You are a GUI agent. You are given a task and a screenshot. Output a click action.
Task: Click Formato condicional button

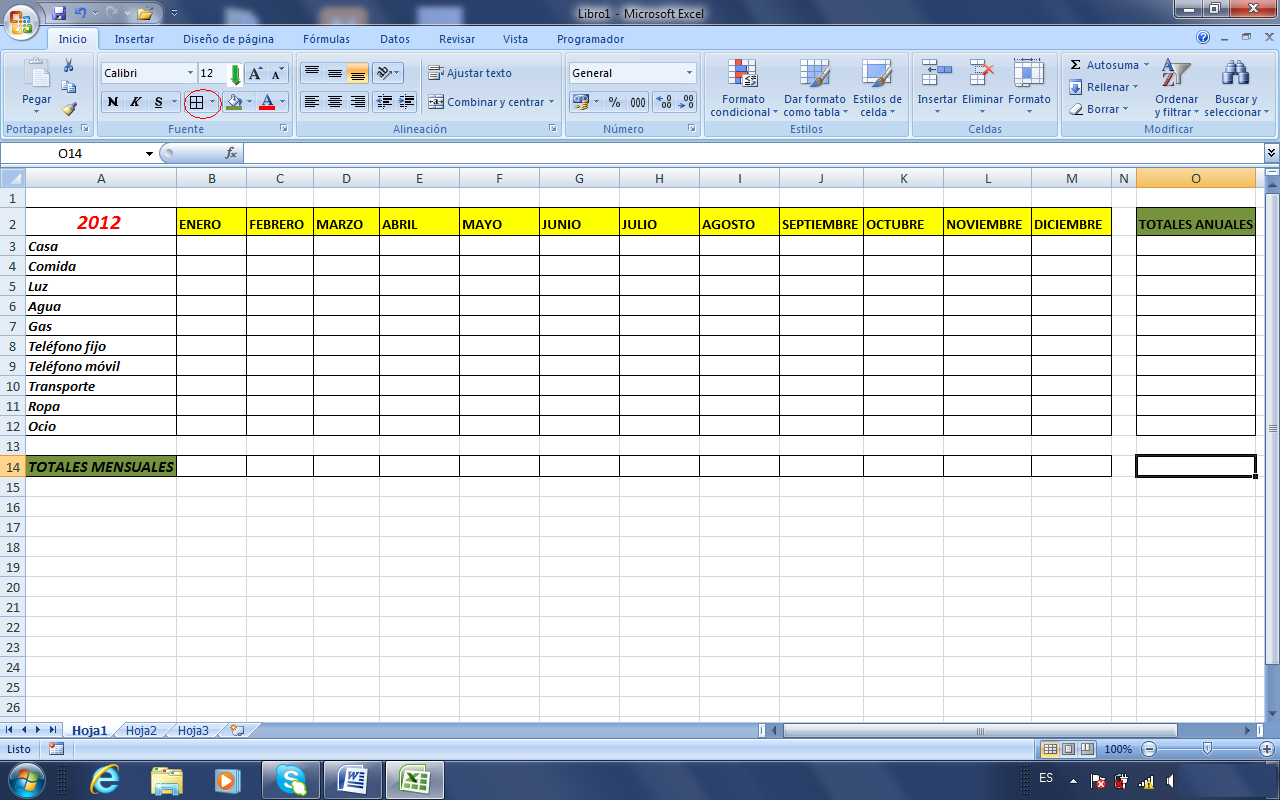[743, 88]
